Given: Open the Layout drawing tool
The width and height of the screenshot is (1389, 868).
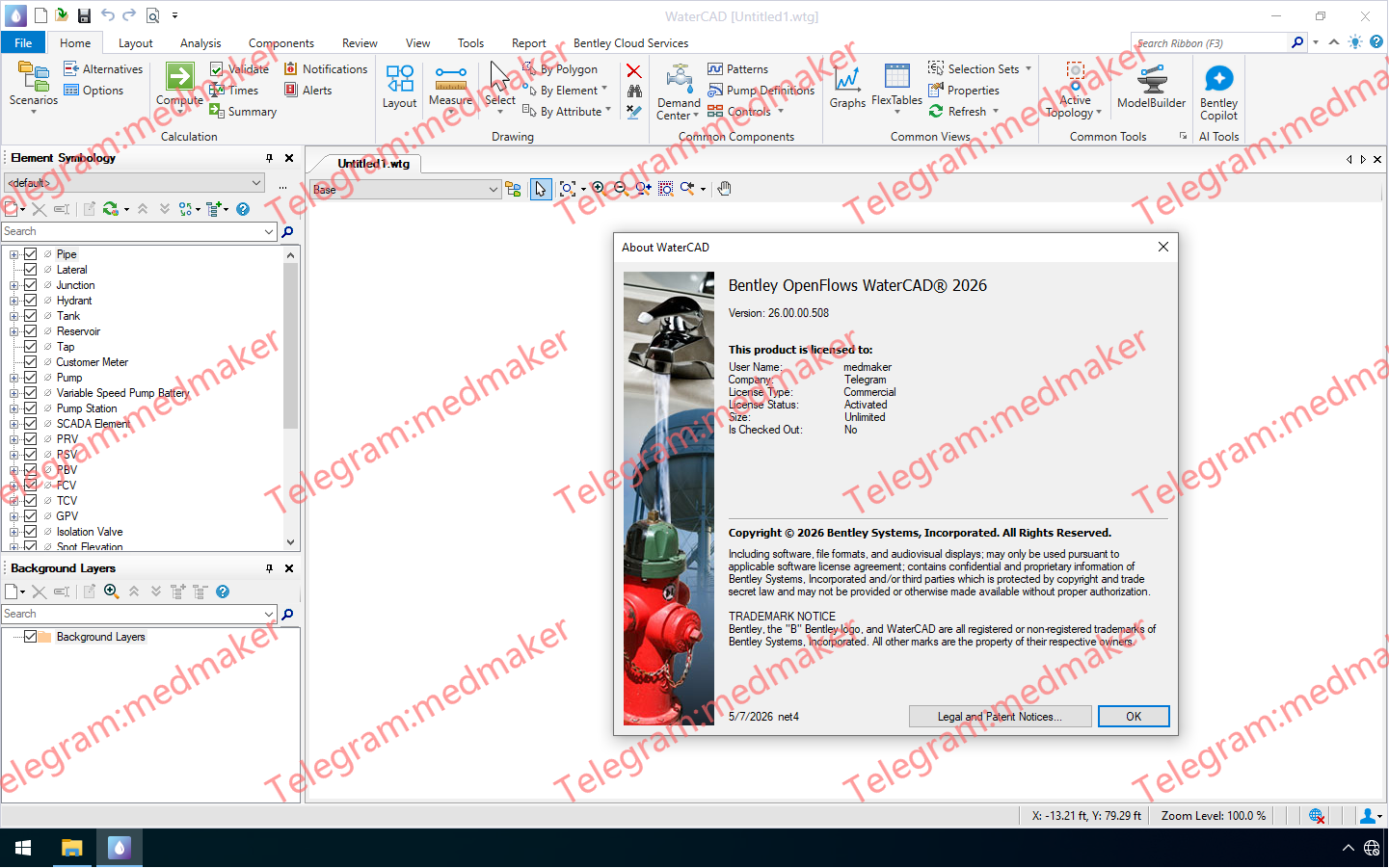Looking at the screenshot, I should coord(399,86).
